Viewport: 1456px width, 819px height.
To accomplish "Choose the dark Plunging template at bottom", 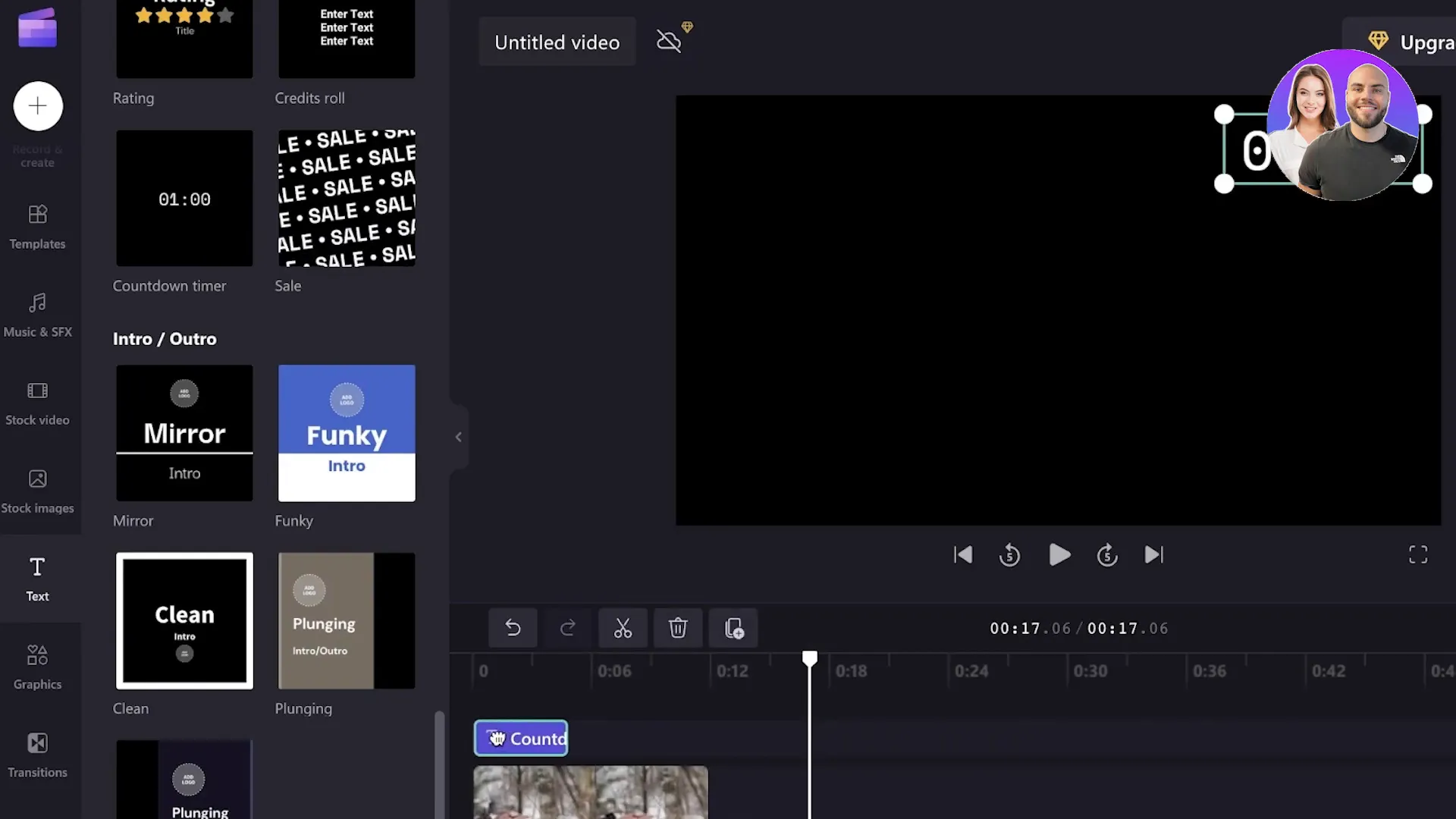I will coord(184,780).
